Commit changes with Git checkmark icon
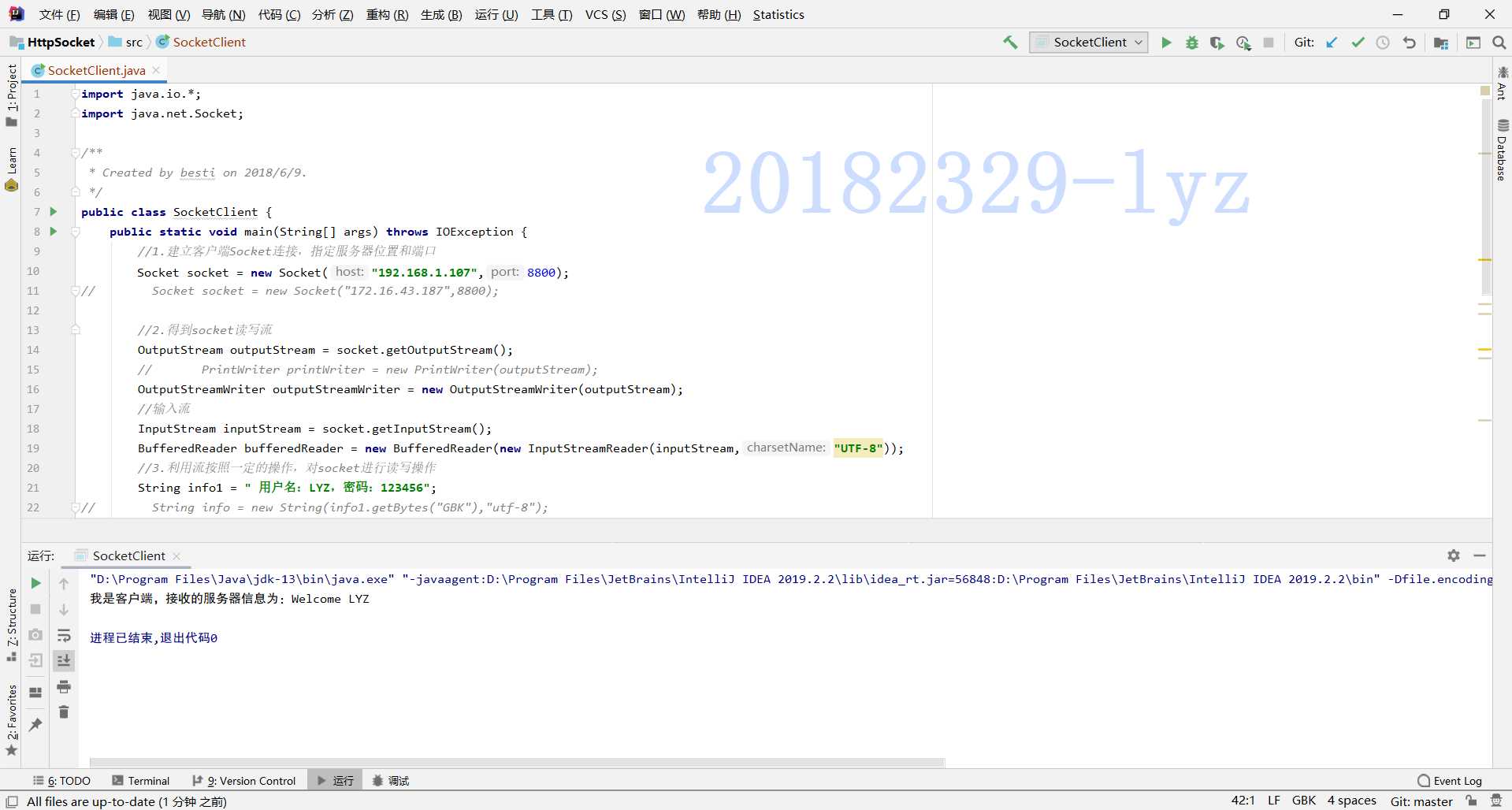 (1358, 43)
